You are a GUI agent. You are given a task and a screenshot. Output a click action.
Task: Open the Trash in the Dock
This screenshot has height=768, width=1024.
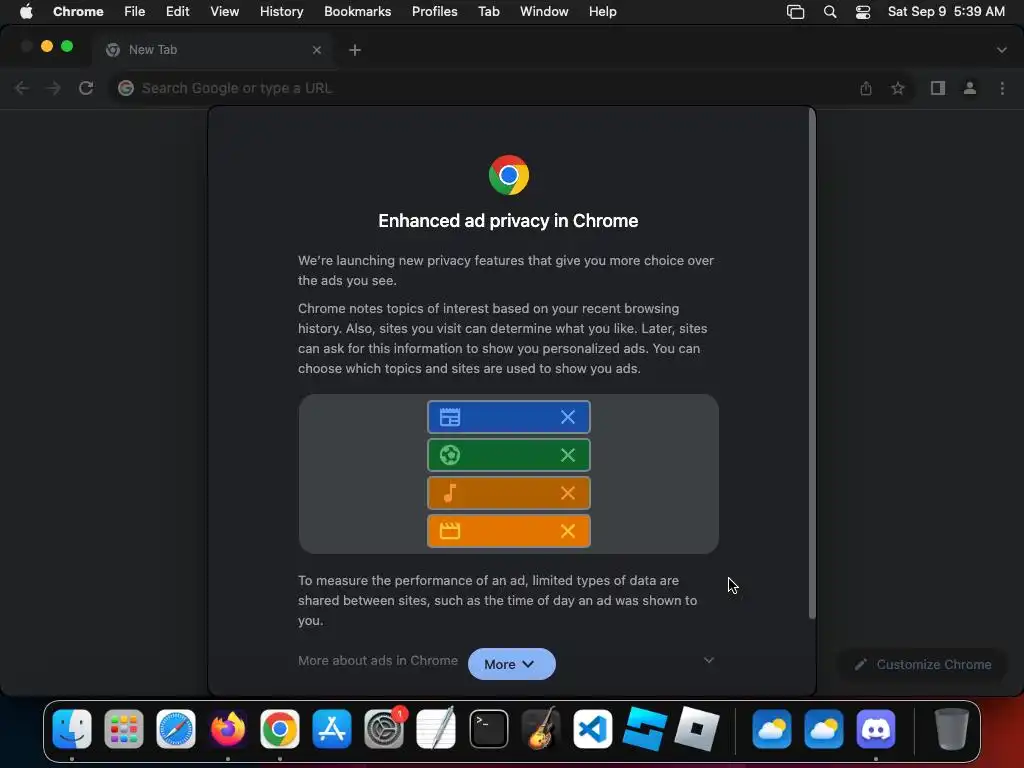(952, 729)
